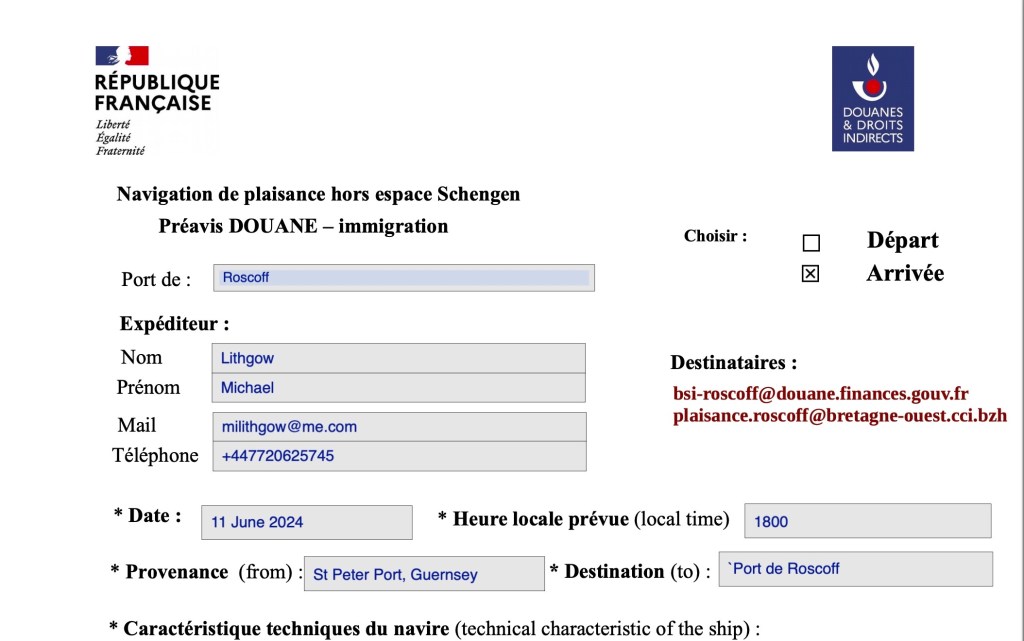This screenshot has height=641, width=1024.
Task: Click the Port de field containing Roscoff
Action: pyautogui.click(x=404, y=278)
